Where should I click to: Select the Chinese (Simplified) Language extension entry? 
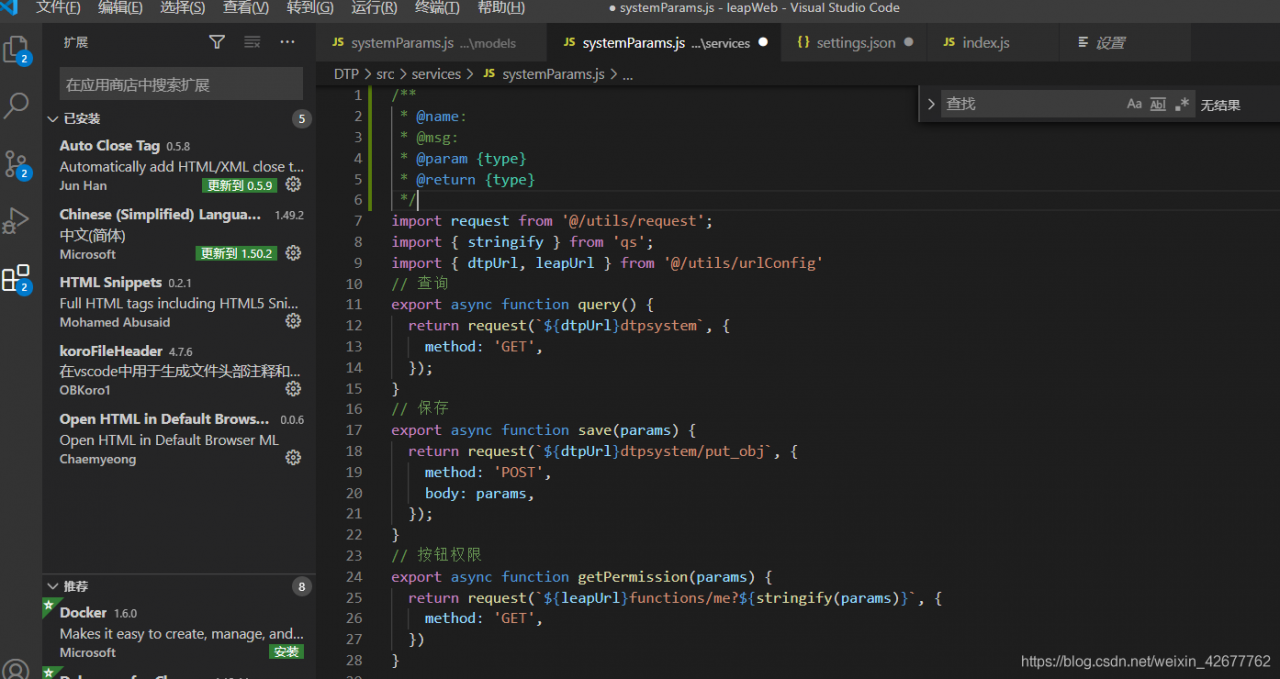tap(179, 234)
